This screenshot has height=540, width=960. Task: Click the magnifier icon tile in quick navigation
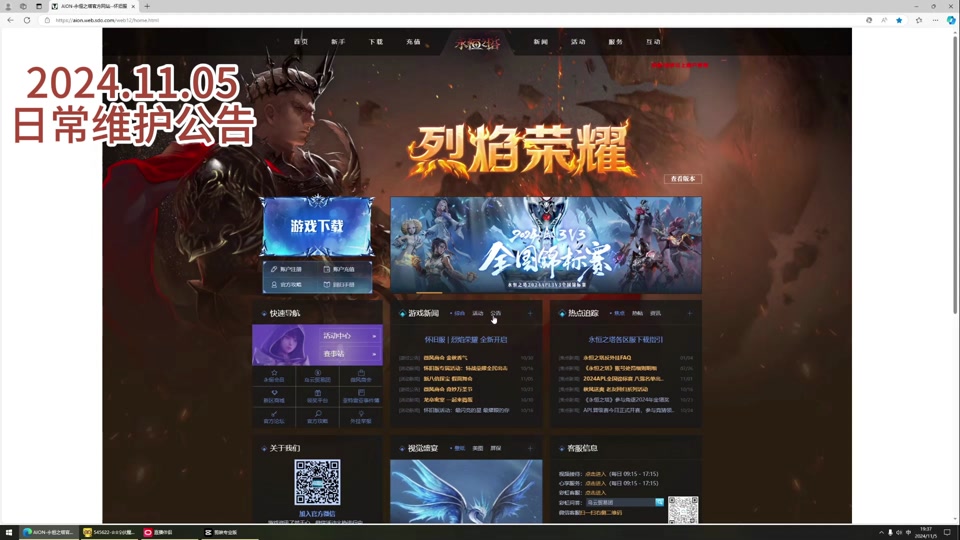click(x=317, y=417)
